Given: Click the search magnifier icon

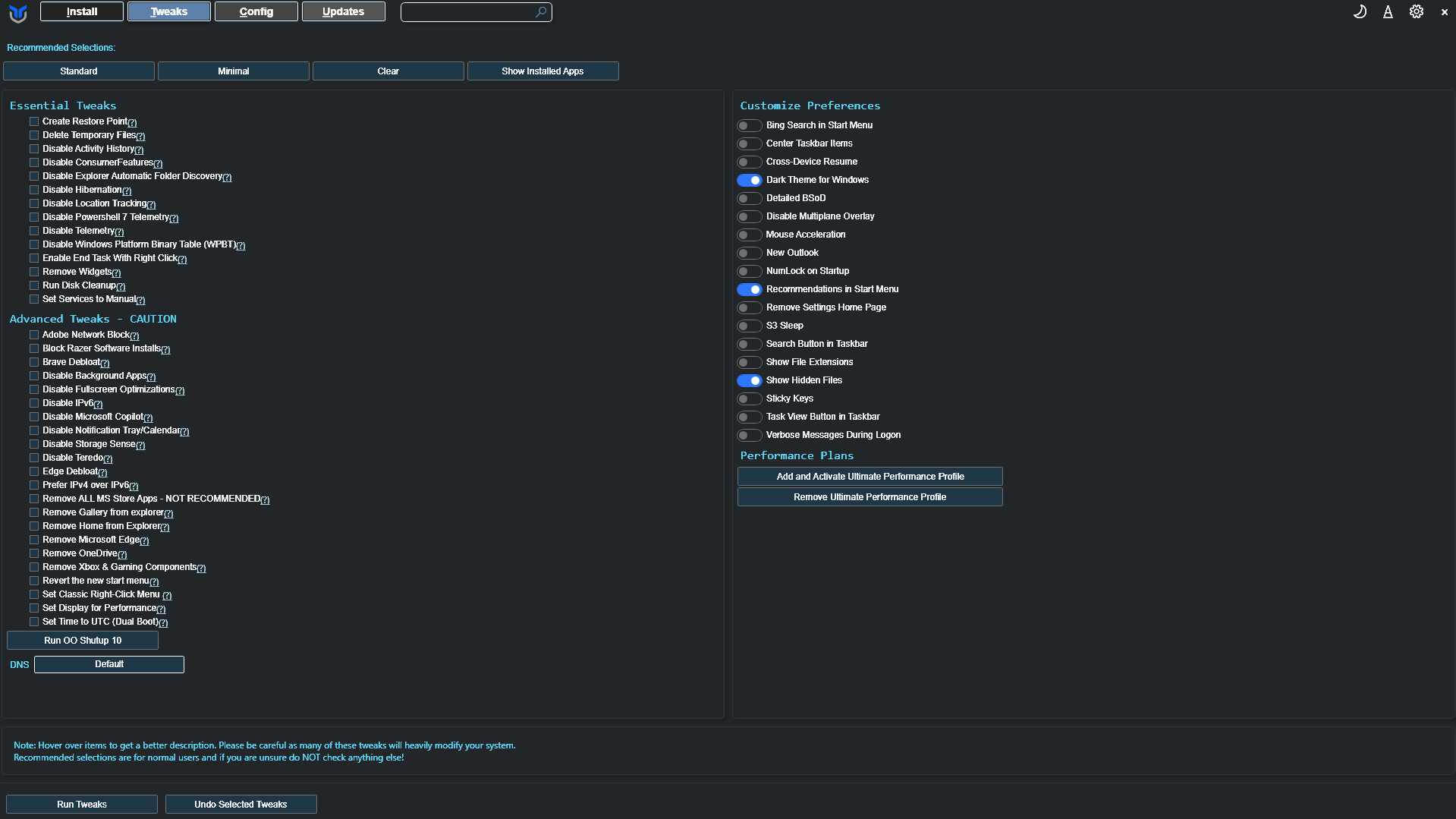Looking at the screenshot, I should (540, 12).
